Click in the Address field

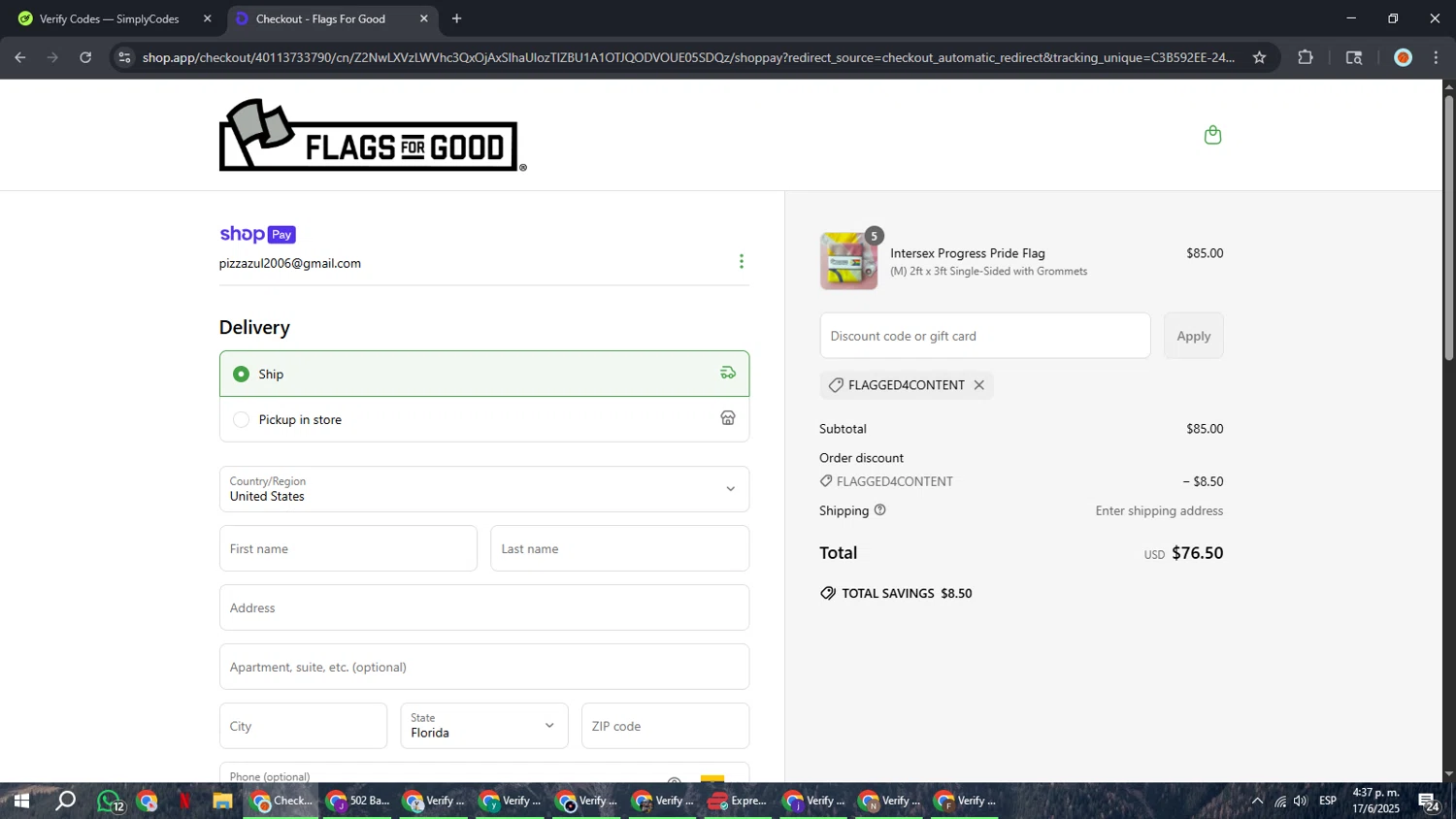(x=484, y=607)
